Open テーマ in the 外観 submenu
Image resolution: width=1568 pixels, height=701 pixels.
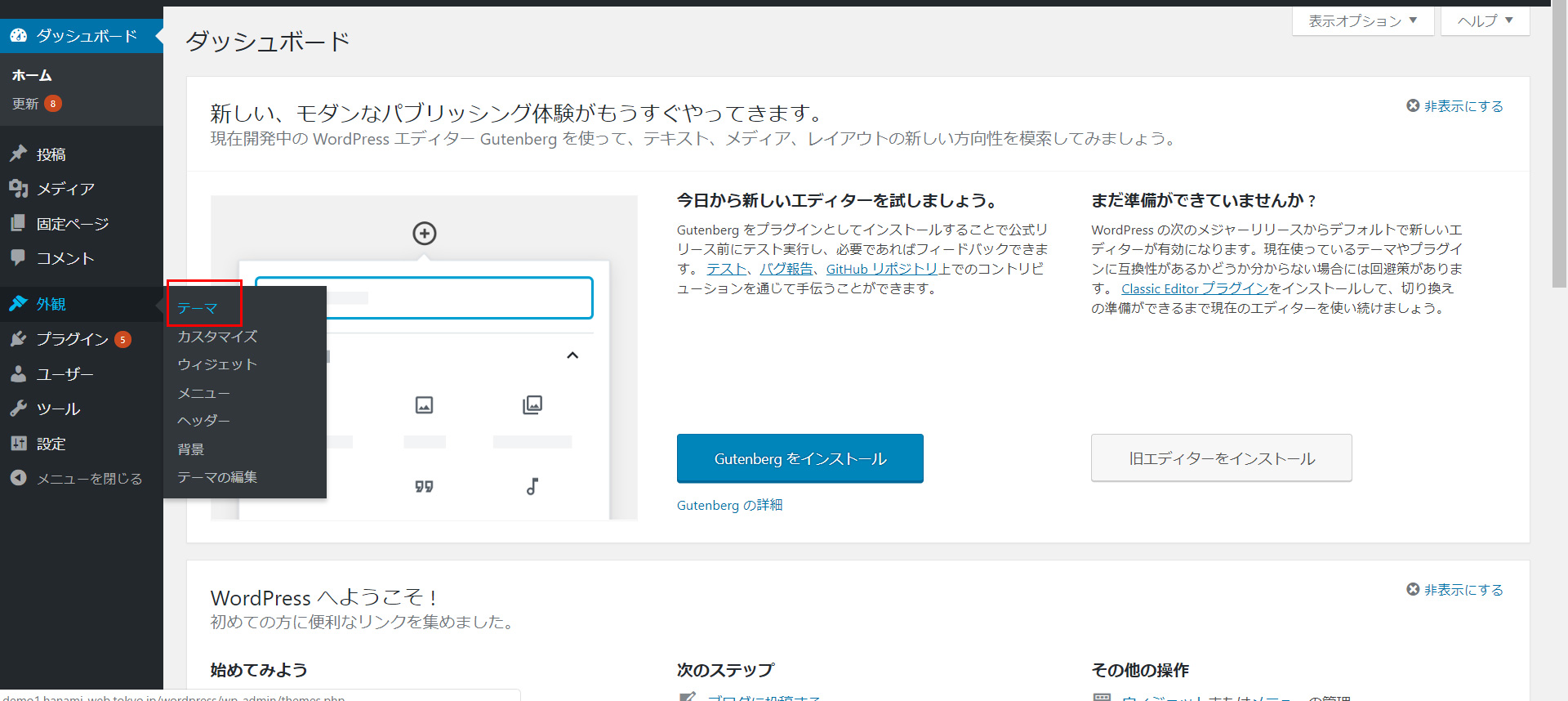(x=198, y=308)
